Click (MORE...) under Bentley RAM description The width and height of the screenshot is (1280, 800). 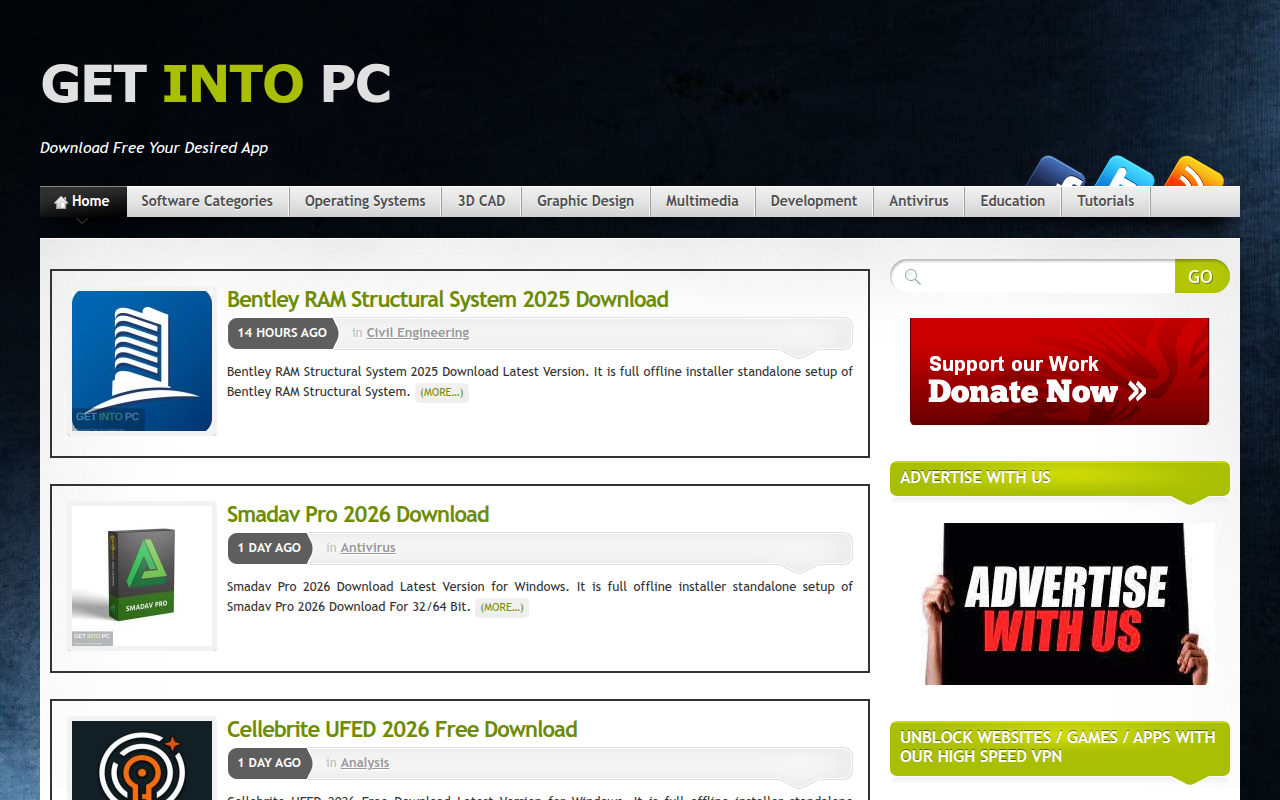click(441, 392)
